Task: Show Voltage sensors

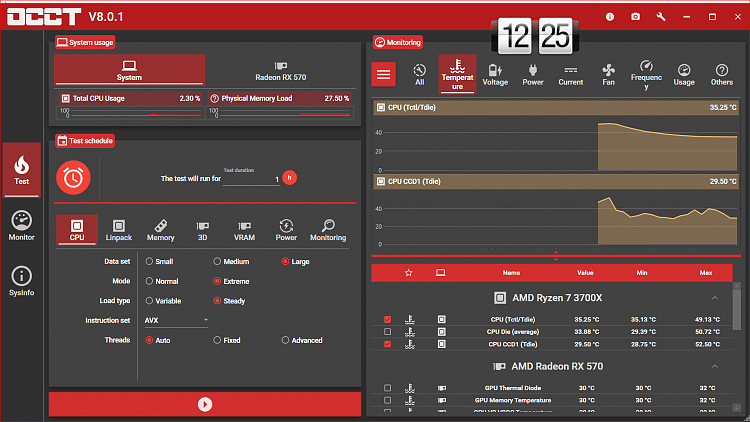Action: [x=495, y=75]
